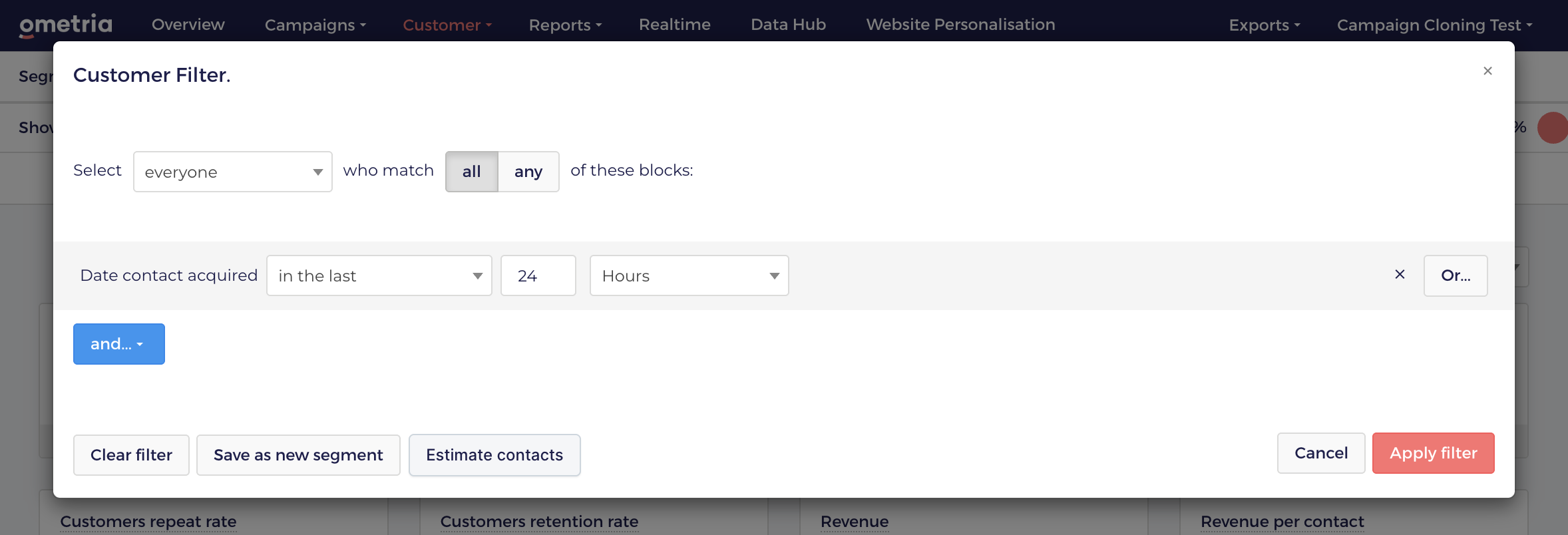Add an 'Or...' condition
Image resolution: width=1568 pixels, height=535 pixels.
point(1456,275)
